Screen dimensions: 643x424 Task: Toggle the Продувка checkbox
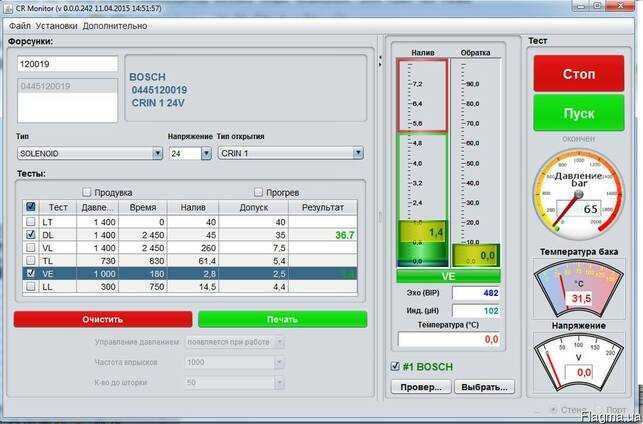click(86, 192)
